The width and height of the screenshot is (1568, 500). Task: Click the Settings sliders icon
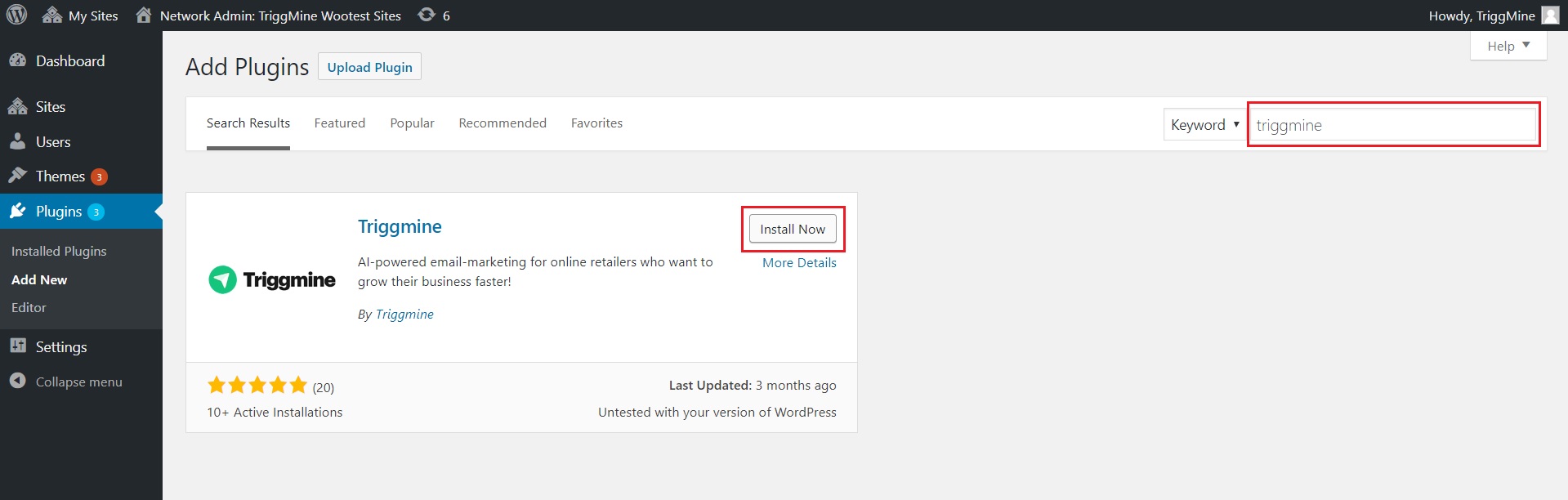(x=18, y=346)
